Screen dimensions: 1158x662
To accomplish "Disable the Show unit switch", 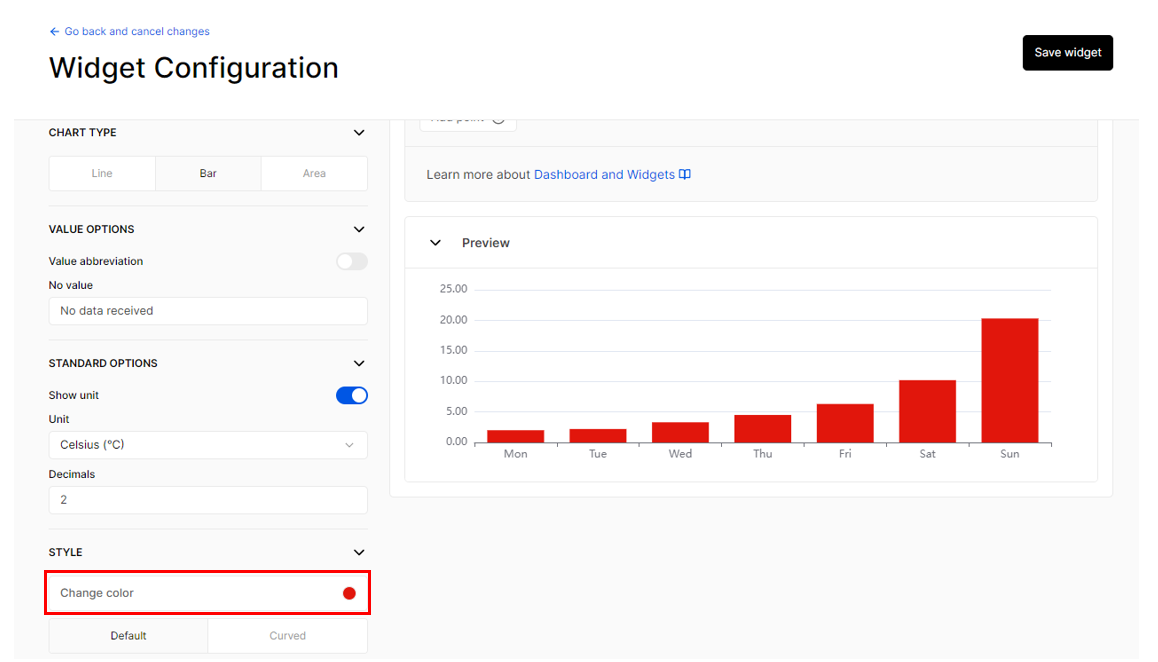I will 352,395.
